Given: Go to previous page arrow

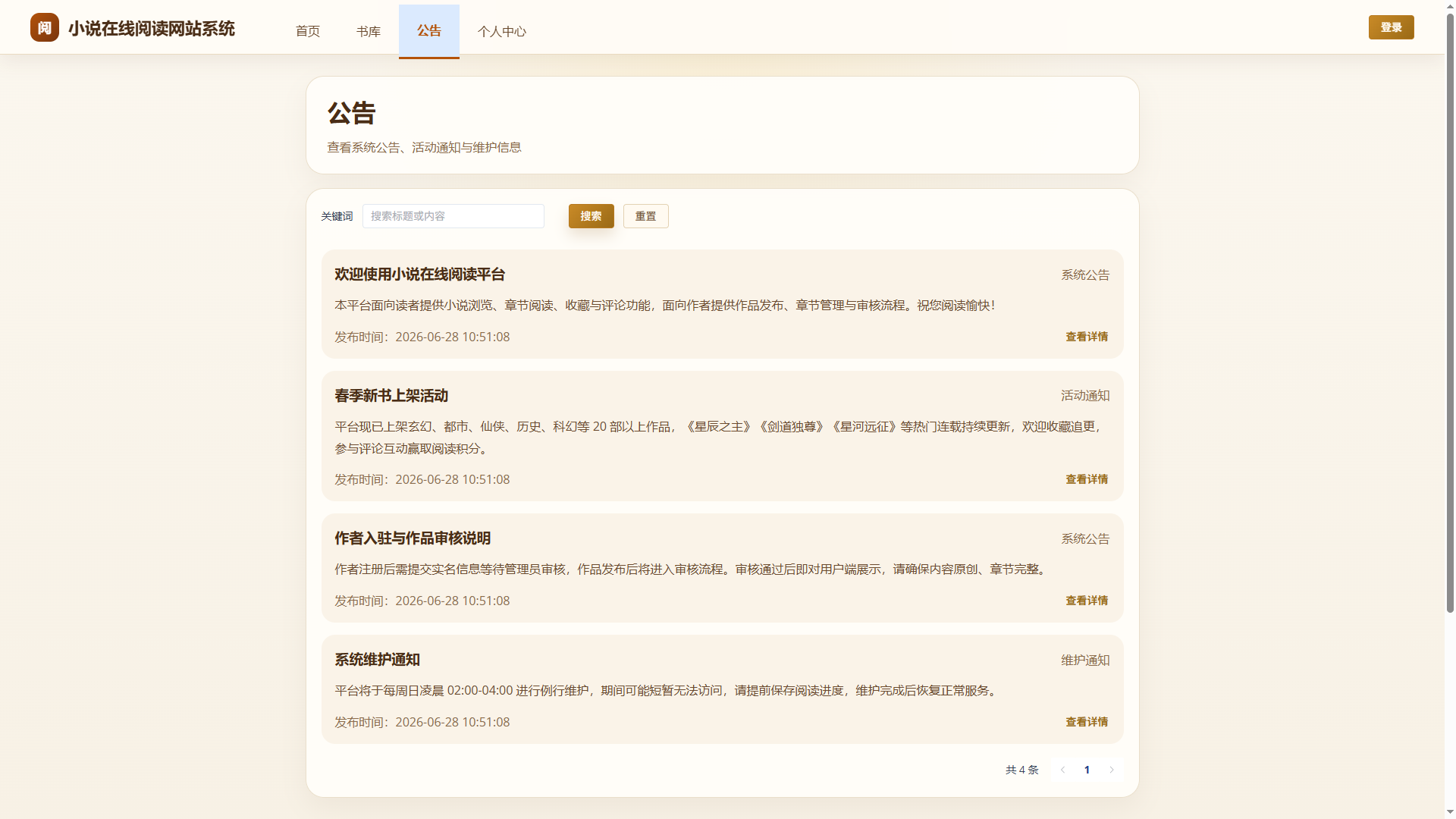Looking at the screenshot, I should [1062, 770].
